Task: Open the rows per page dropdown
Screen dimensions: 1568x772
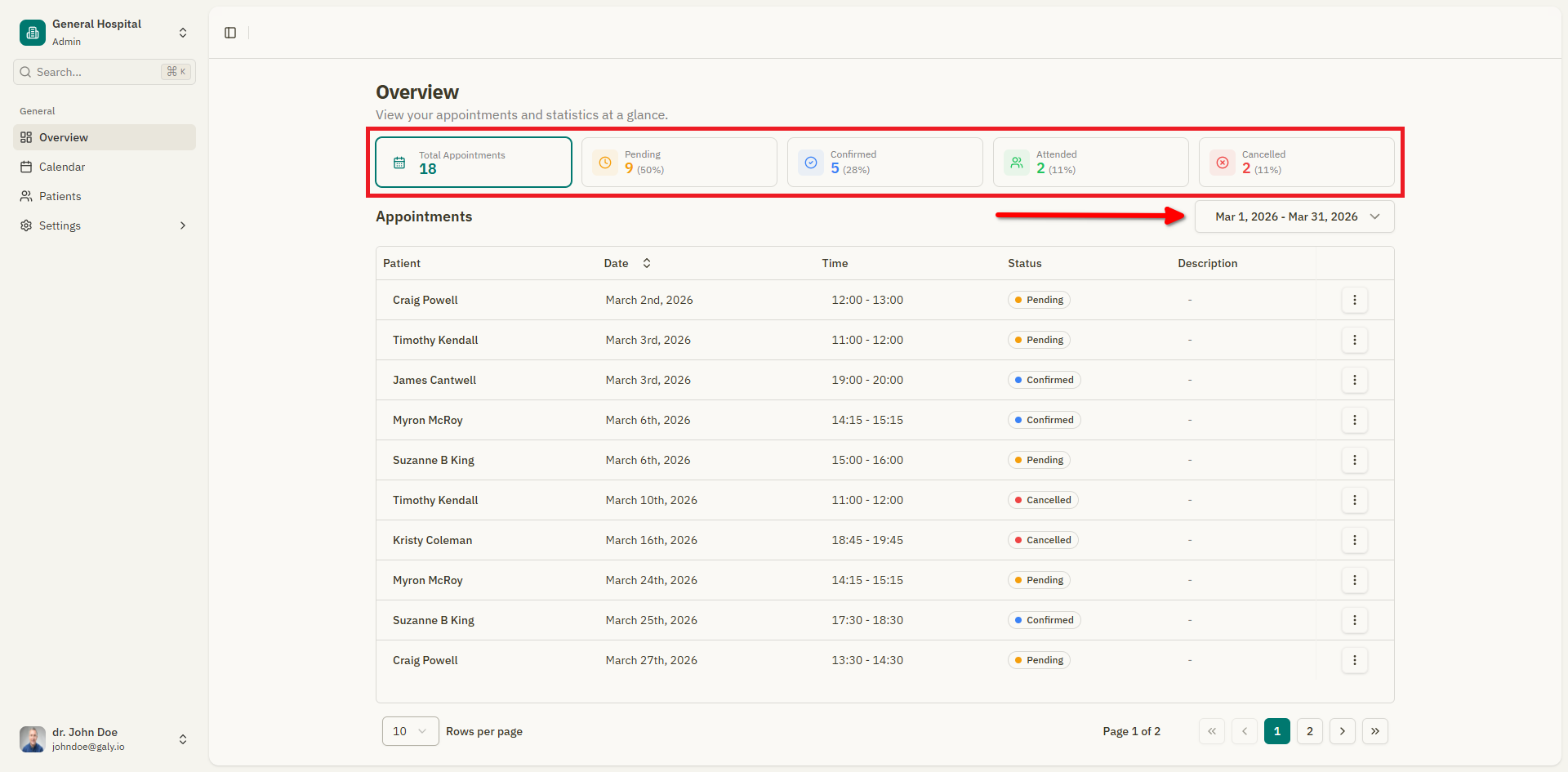Action: pyautogui.click(x=409, y=731)
